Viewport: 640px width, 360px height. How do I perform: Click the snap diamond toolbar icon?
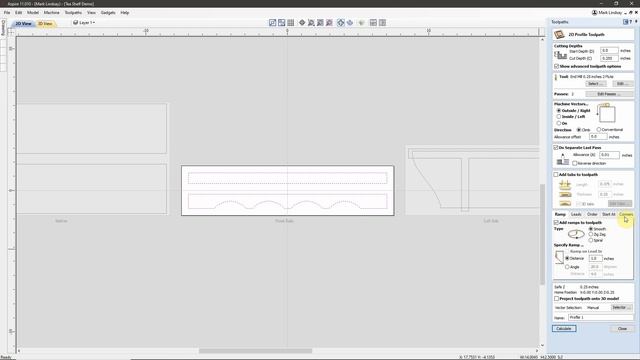tap(302, 23)
